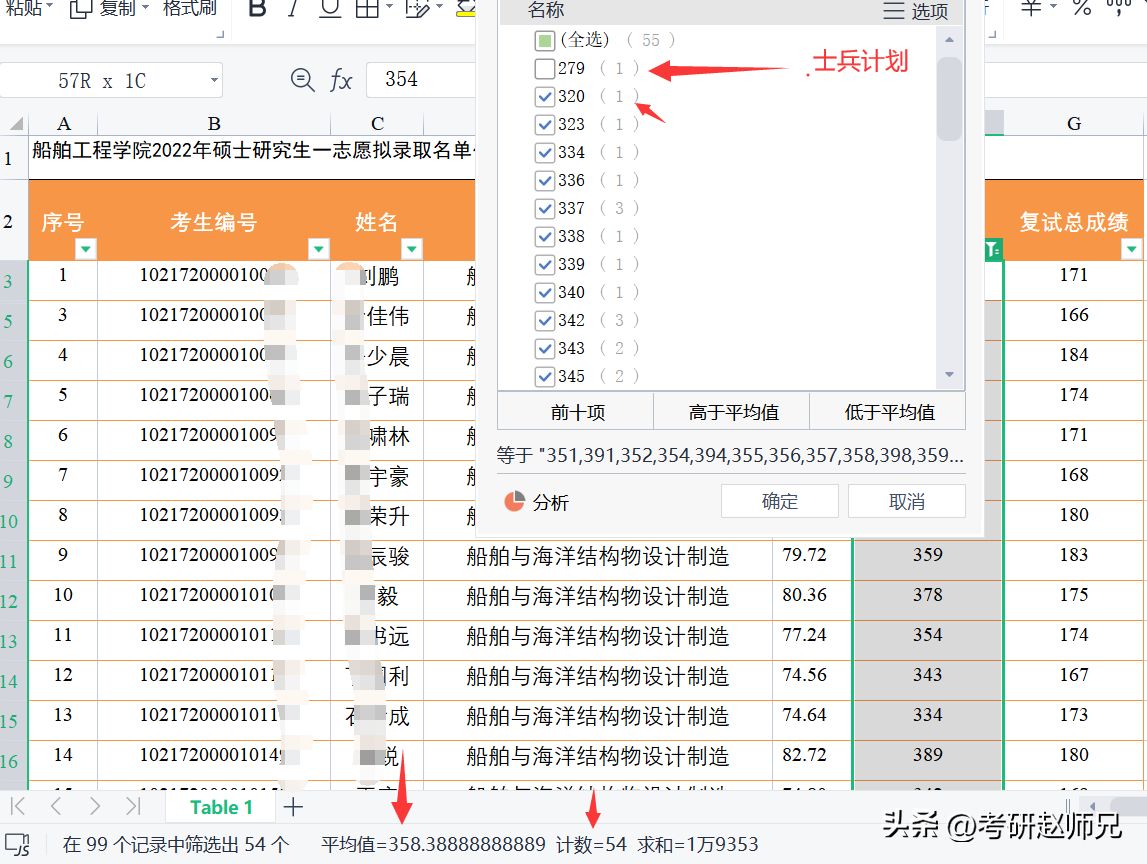Click the 格式刷 format painter button
1147x864 pixels.
189,8
